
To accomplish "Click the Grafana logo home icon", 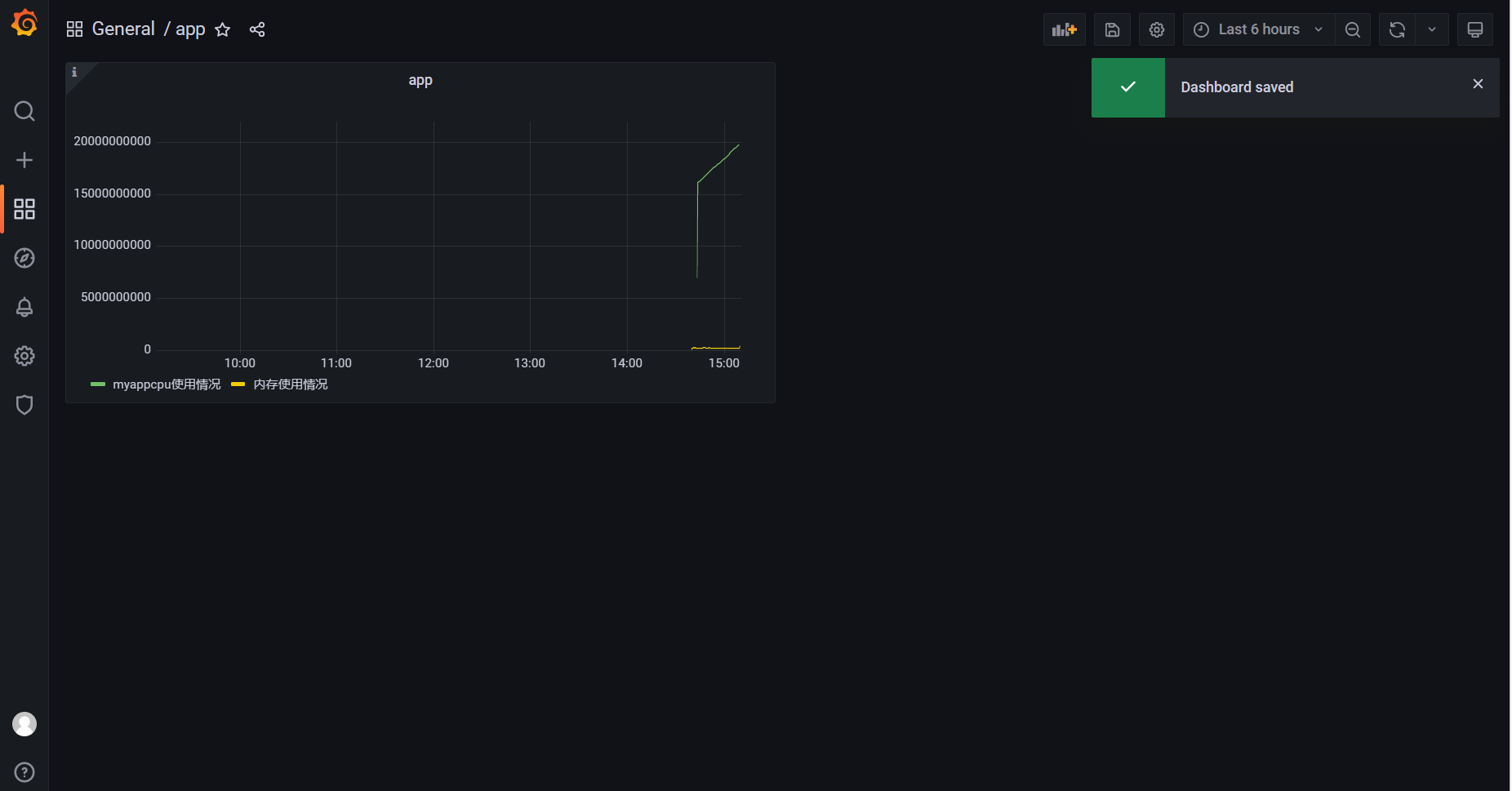I will pos(24,23).
